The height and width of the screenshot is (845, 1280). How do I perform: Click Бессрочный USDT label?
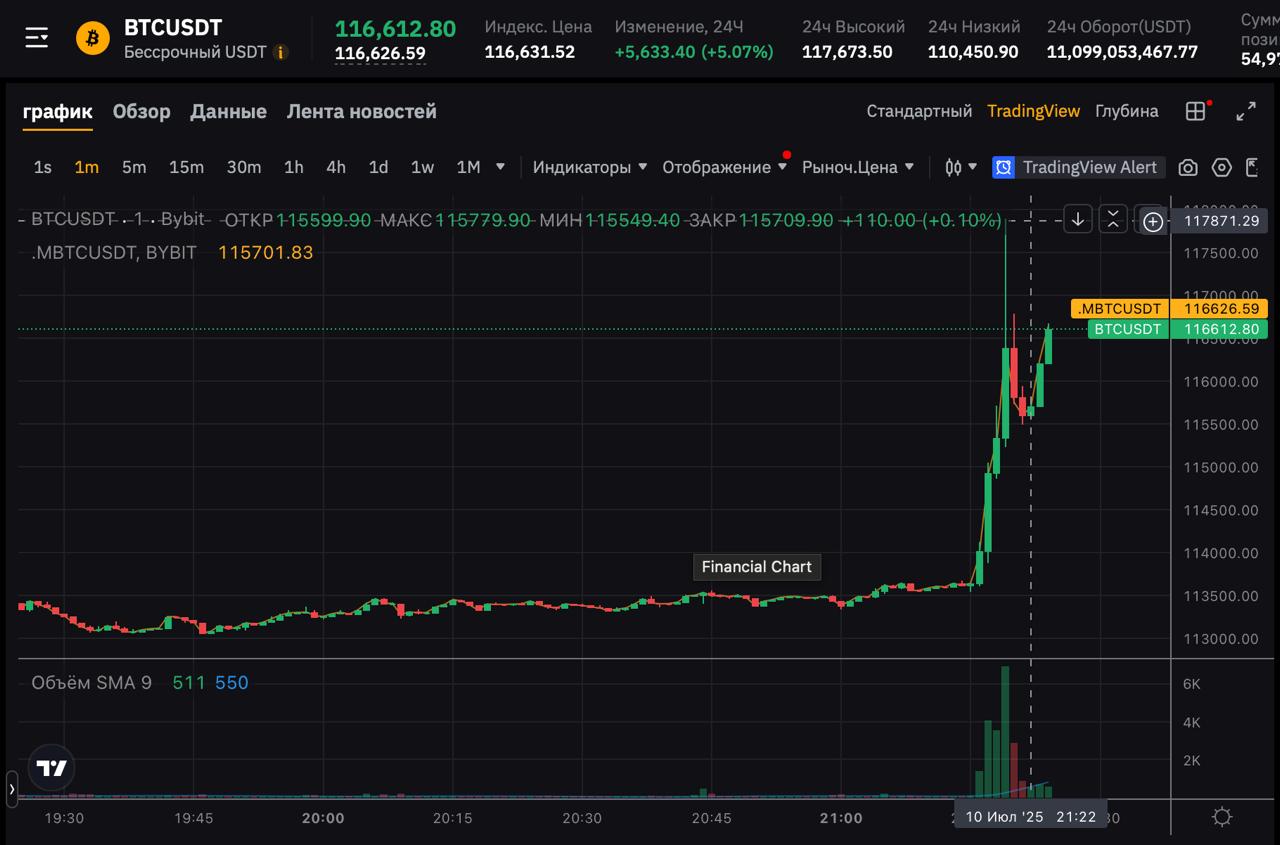pyautogui.click(x=195, y=52)
